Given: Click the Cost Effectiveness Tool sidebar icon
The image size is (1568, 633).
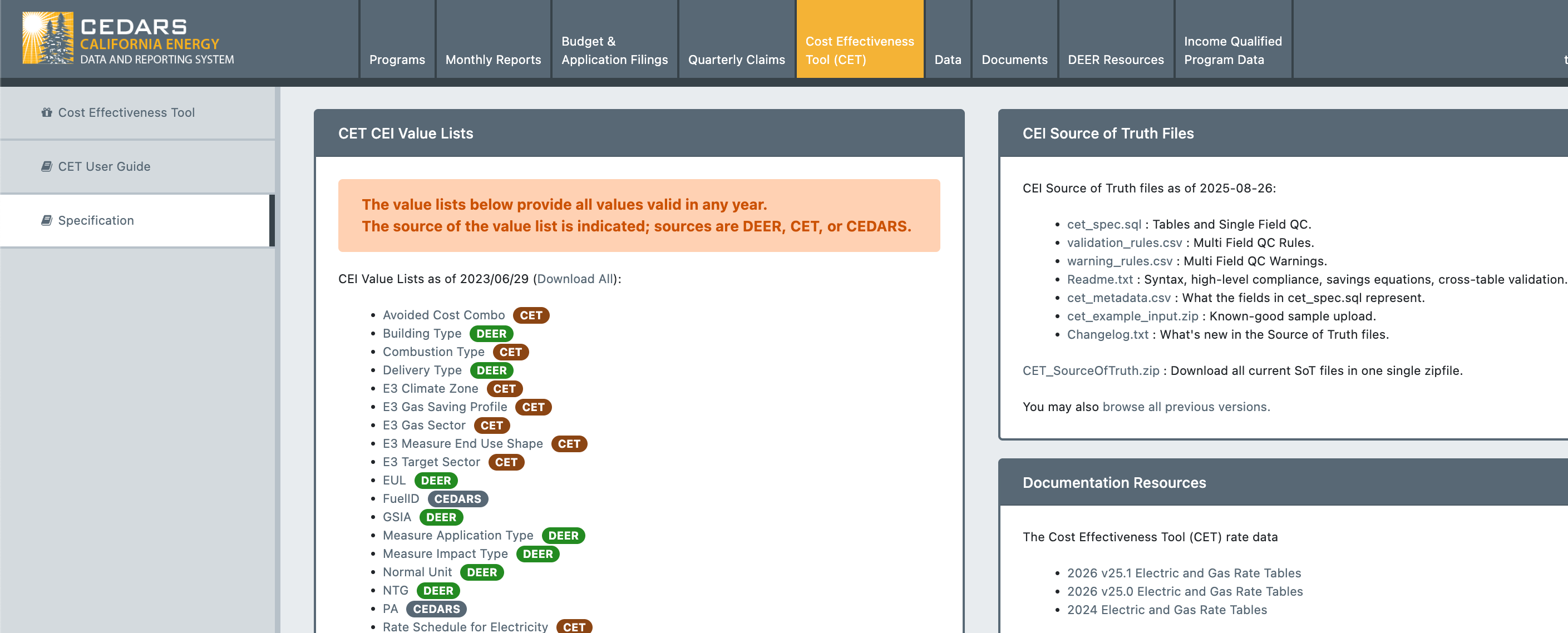Looking at the screenshot, I should pyautogui.click(x=46, y=112).
